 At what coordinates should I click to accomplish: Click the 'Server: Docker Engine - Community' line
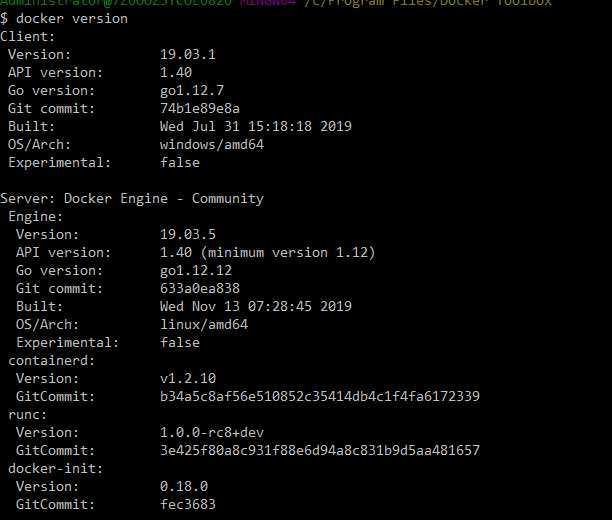coord(132,198)
